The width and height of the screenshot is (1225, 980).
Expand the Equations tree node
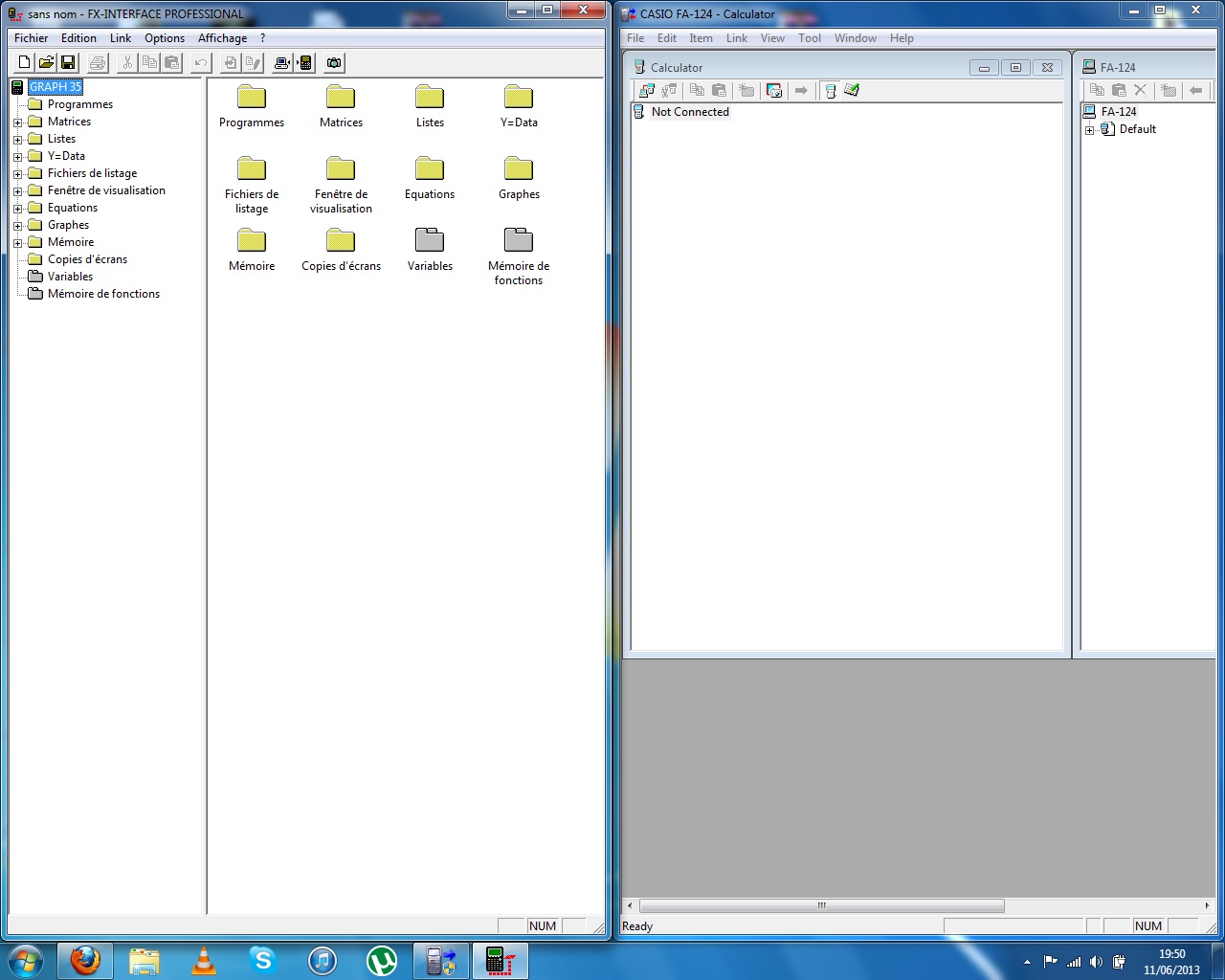point(17,209)
